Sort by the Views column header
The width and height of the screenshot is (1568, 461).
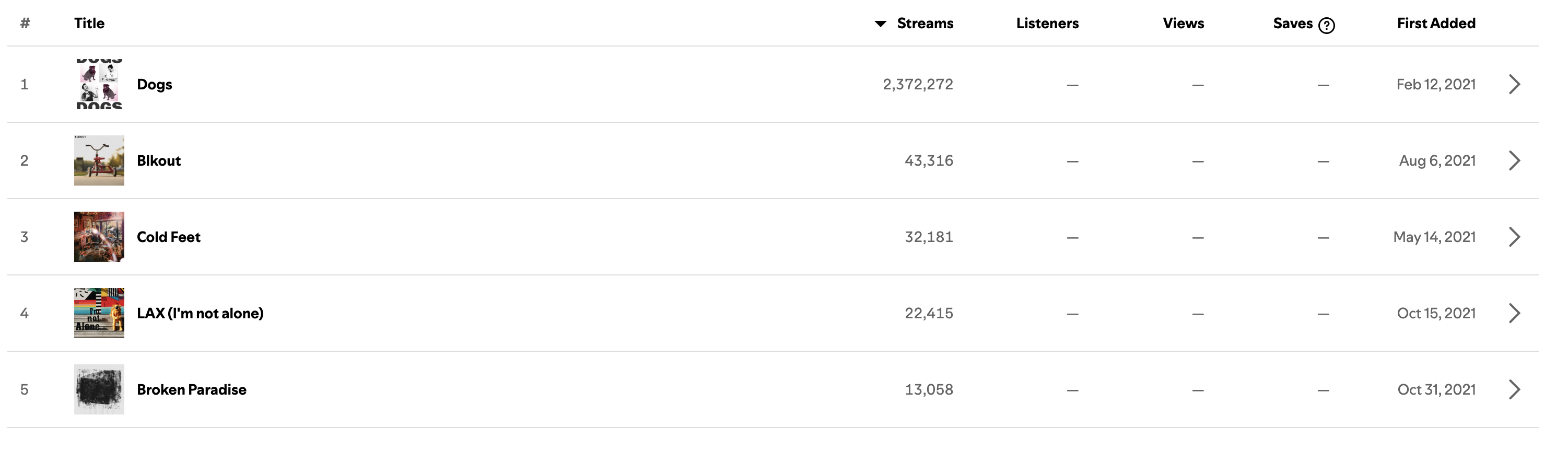[1183, 23]
